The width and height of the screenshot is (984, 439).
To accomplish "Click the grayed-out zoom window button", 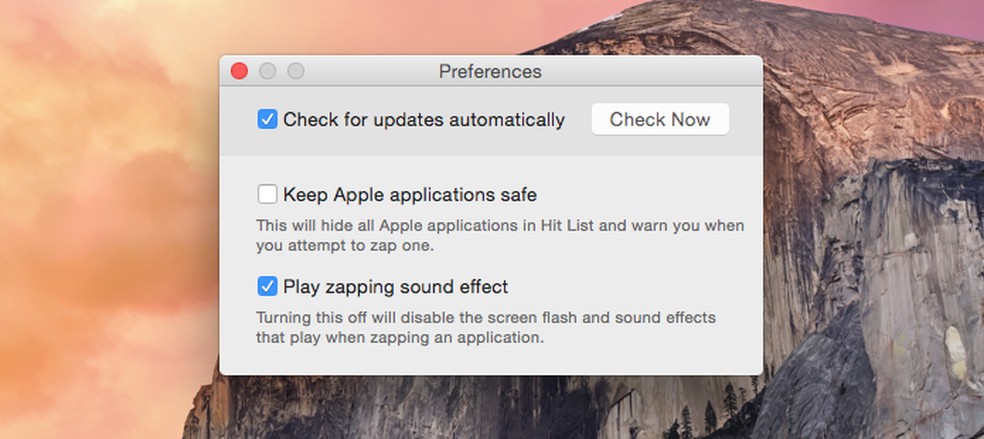I will click(x=295, y=71).
